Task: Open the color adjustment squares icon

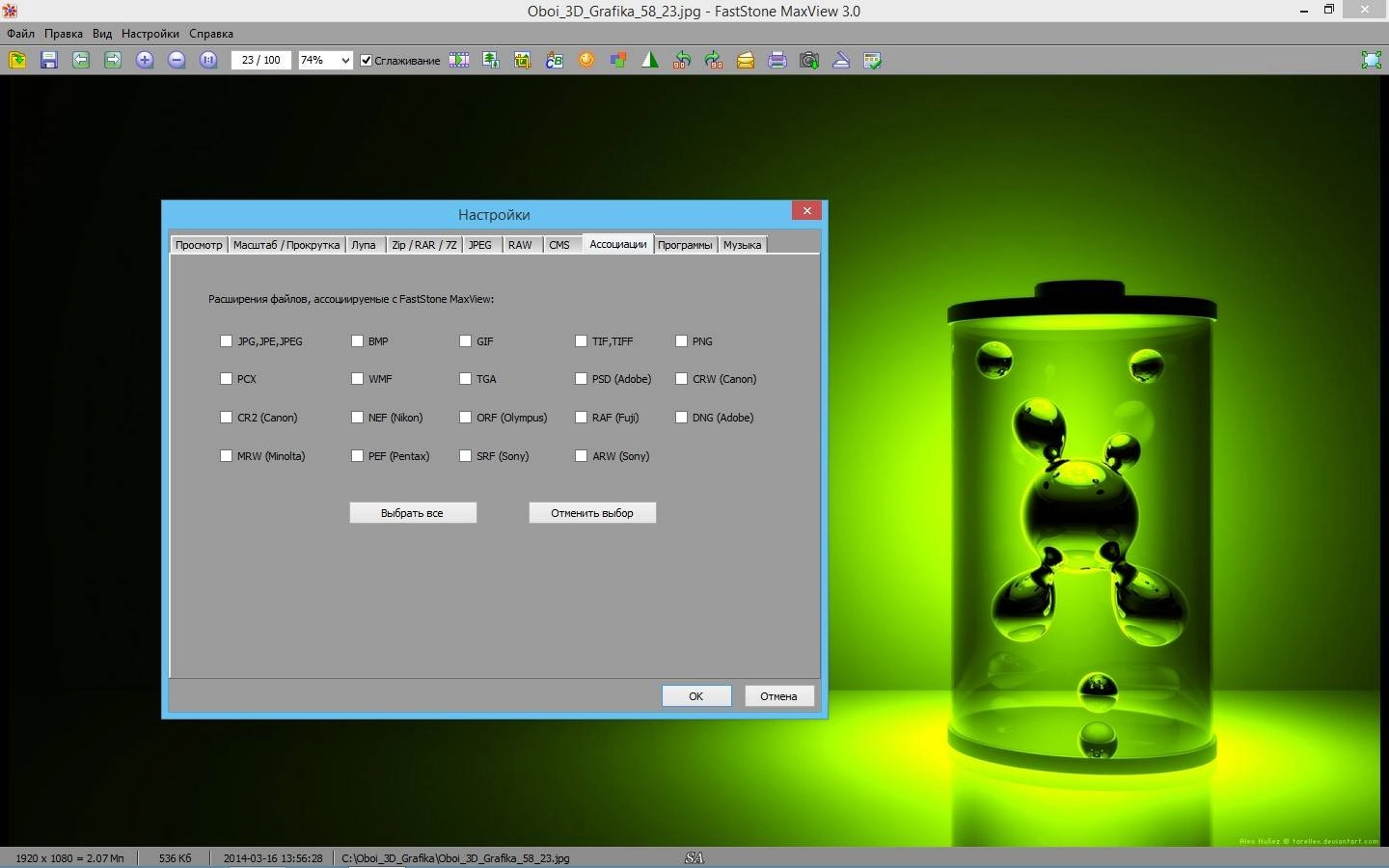Action: (618, 60)
